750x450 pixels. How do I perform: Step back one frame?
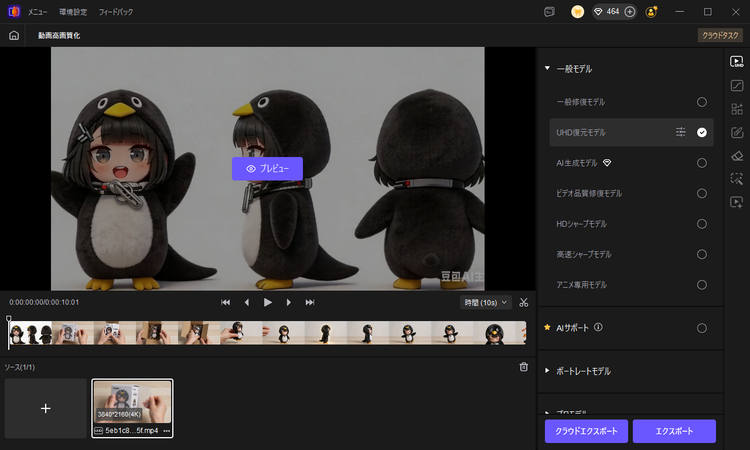pyautogui.click(x=247, y=302)
